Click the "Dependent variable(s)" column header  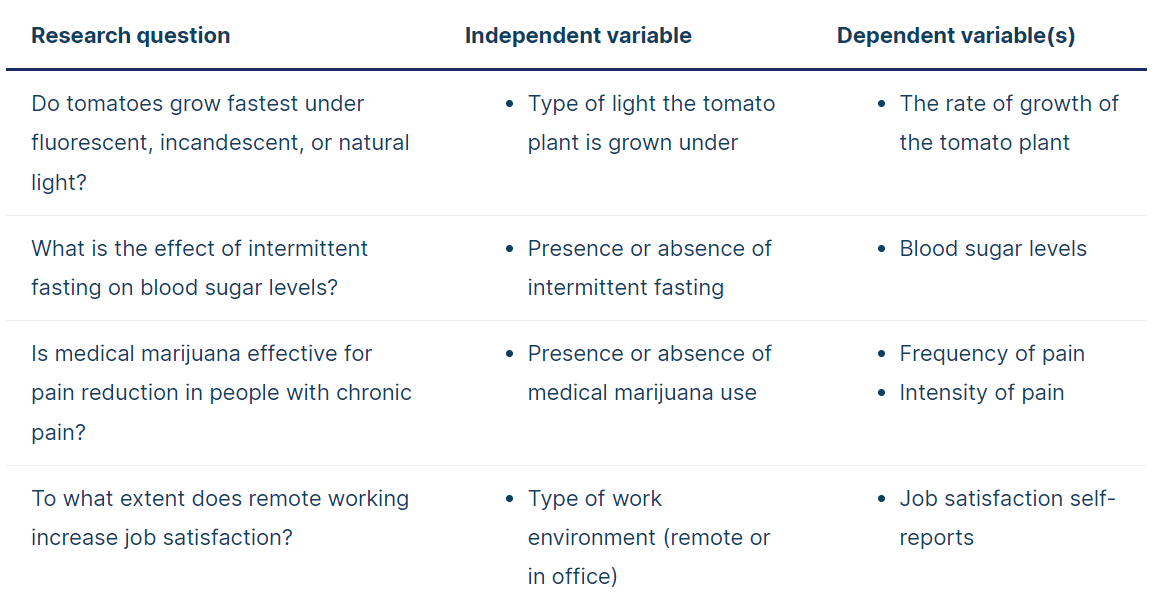(955, 35)
